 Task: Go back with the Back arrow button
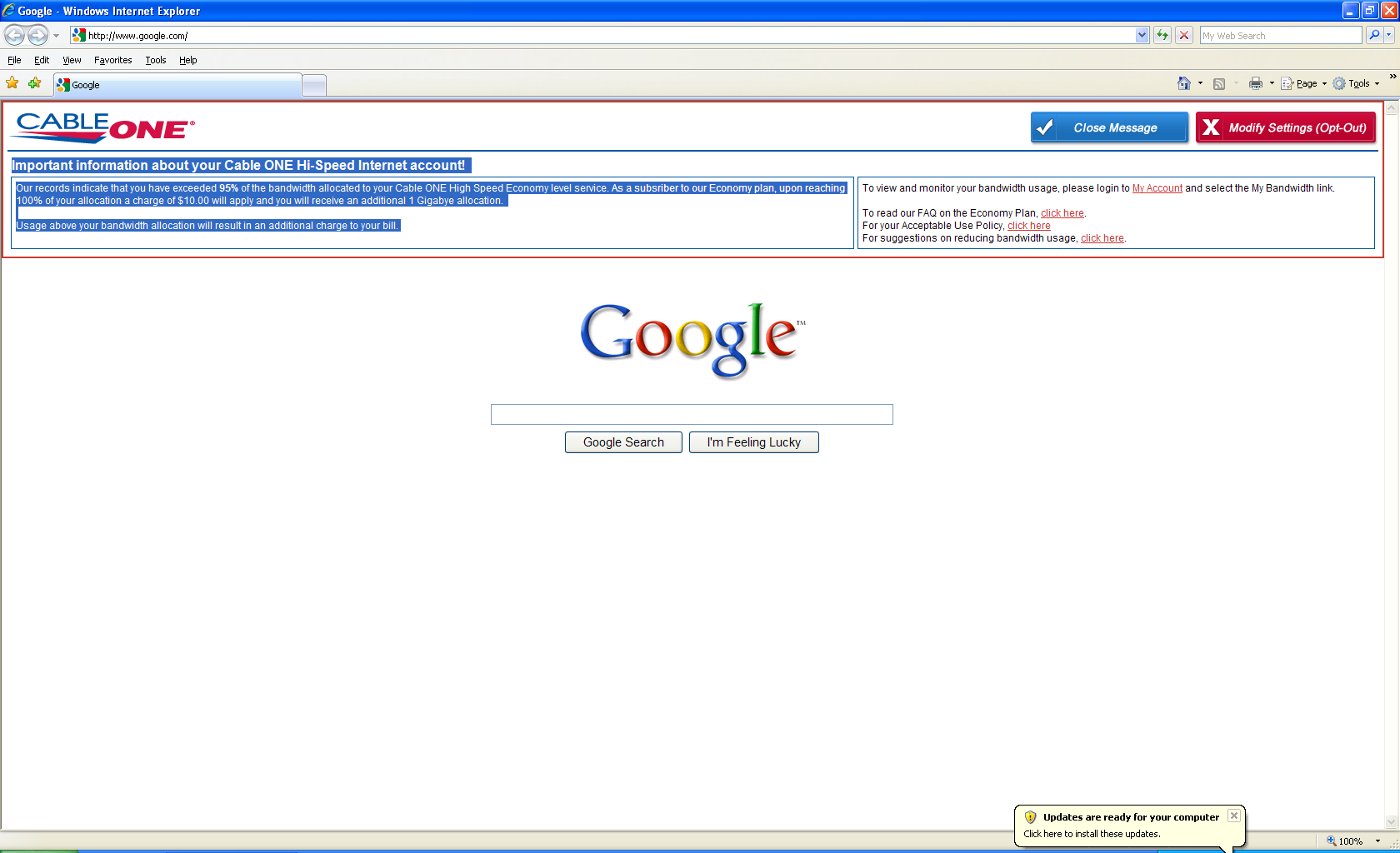[x=14, y=35]
